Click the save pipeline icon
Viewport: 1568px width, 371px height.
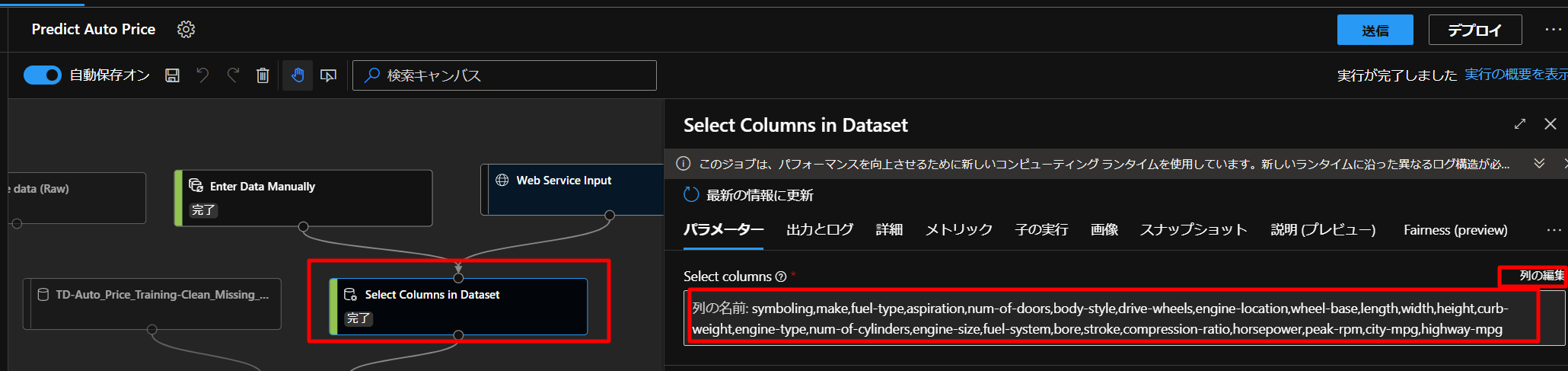coord(173,75)
